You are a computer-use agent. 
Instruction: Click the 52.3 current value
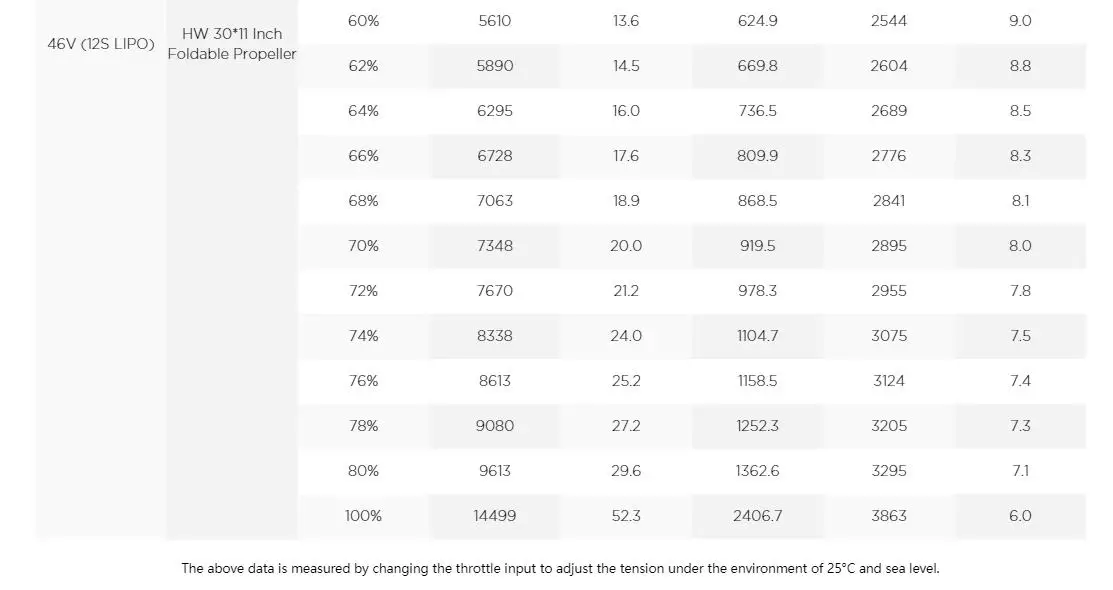(626, 516)
